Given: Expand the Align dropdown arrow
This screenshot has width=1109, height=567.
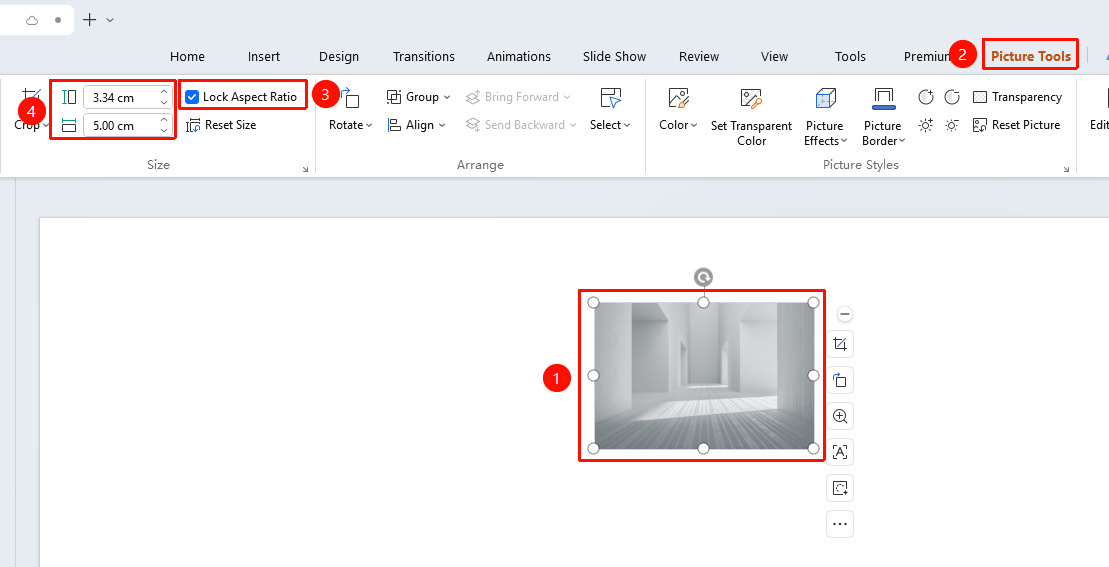Looking at the screenshot, I should pos(442,125).
